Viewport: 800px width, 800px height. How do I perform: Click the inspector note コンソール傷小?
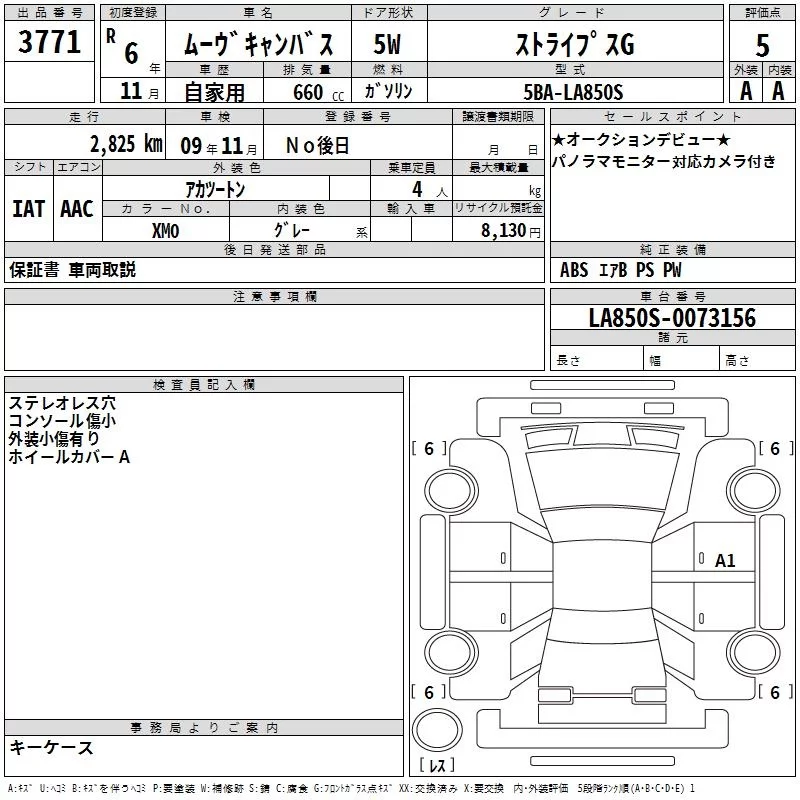[62, 420]
